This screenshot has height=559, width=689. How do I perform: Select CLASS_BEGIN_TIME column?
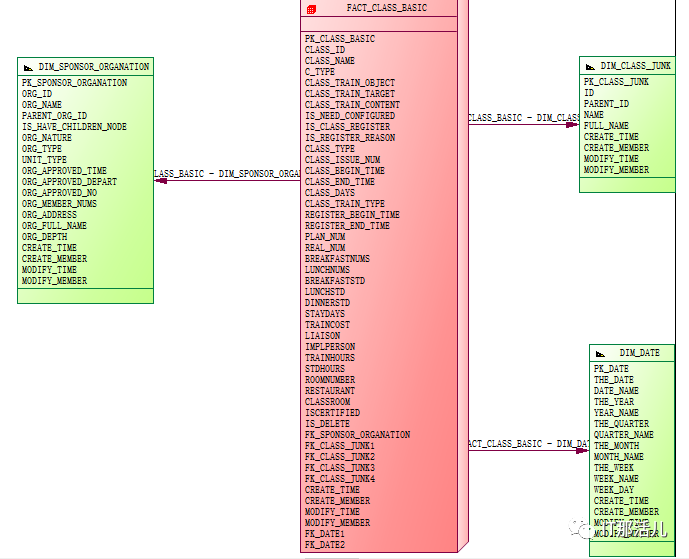click(345, 171)
